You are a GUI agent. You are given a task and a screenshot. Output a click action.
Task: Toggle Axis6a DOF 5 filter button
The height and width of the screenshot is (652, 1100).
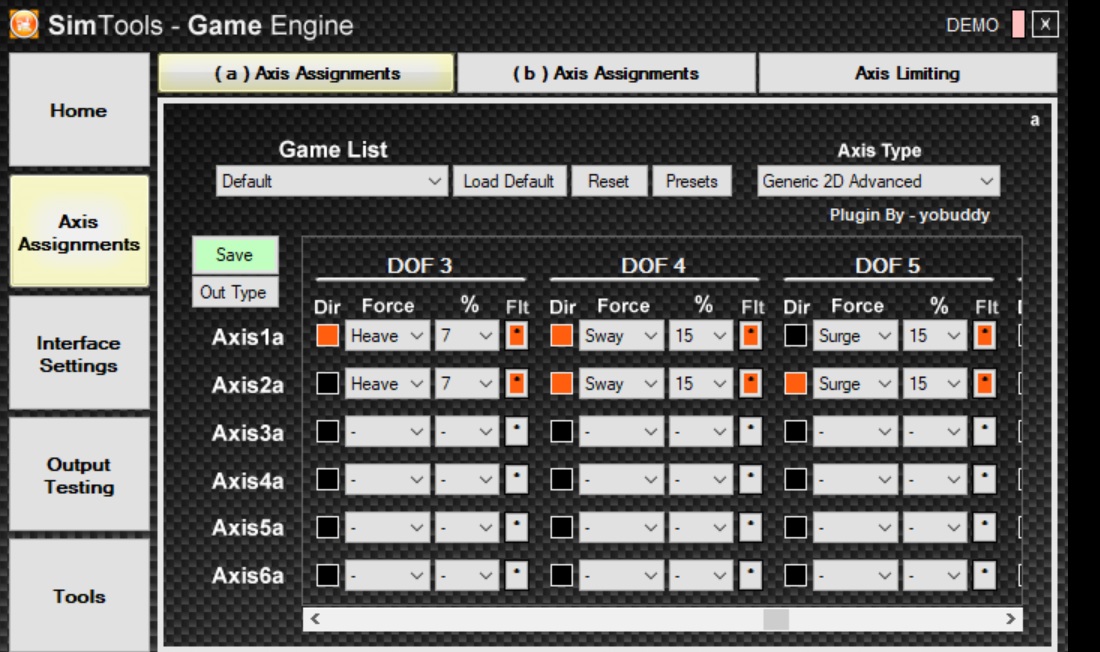point(985,575)
